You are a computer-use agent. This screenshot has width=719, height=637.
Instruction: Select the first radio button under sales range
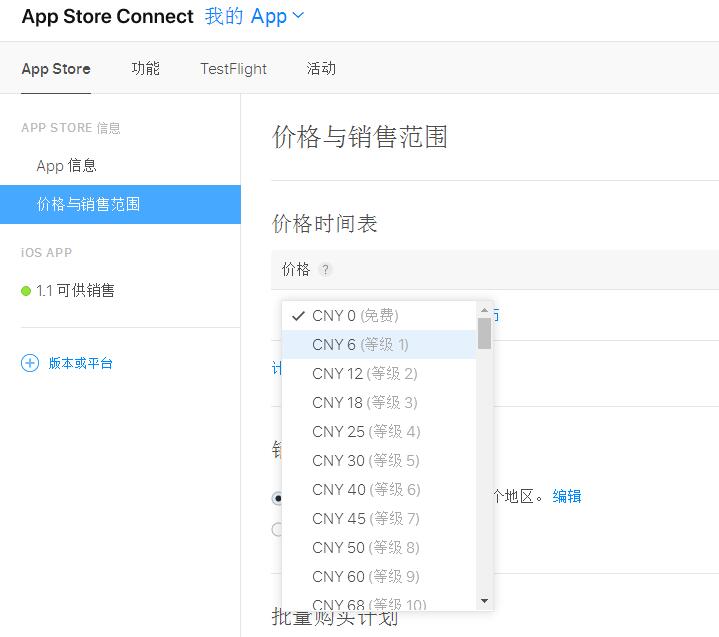[x=277, y=497]
